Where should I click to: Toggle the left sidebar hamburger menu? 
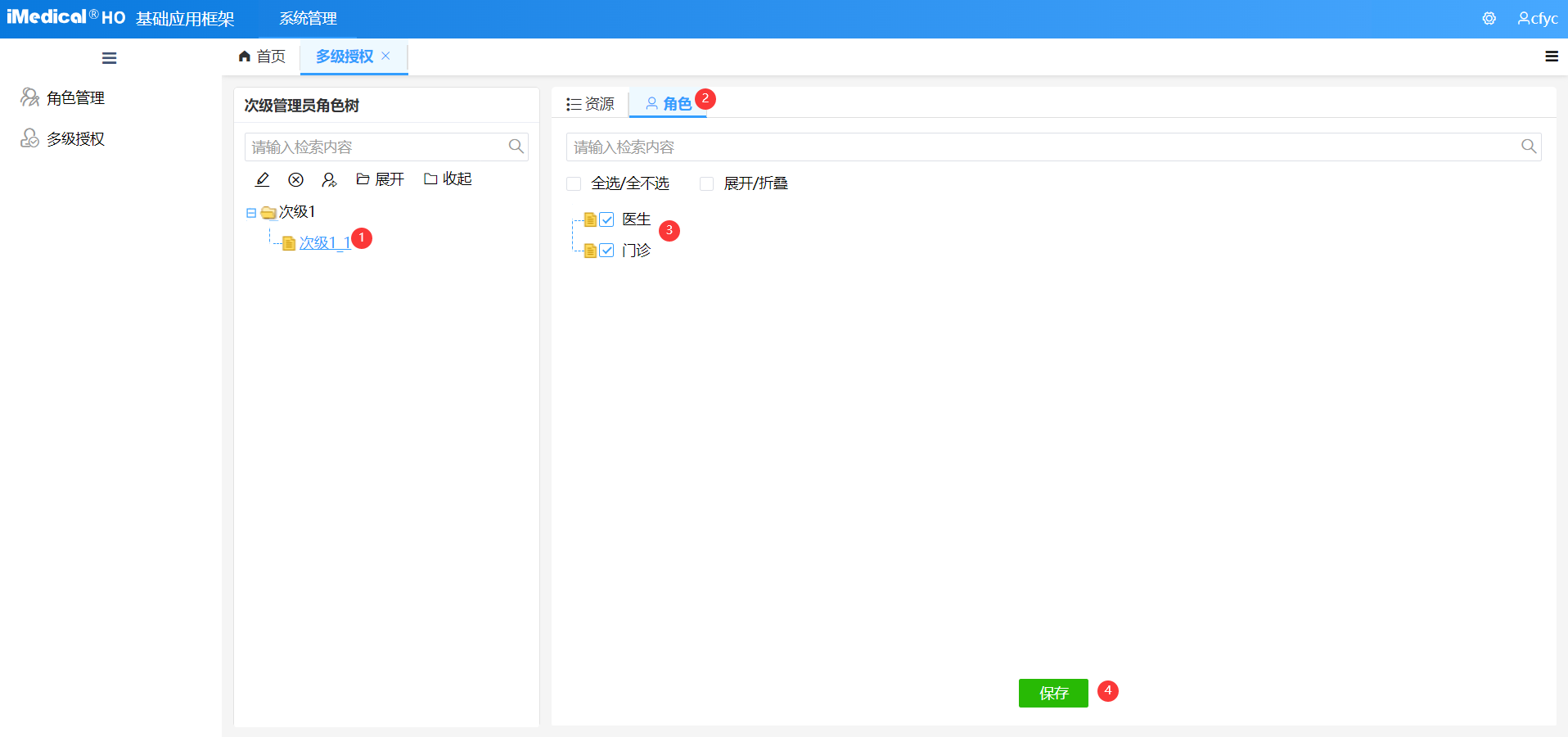click(x=109, y=58)
